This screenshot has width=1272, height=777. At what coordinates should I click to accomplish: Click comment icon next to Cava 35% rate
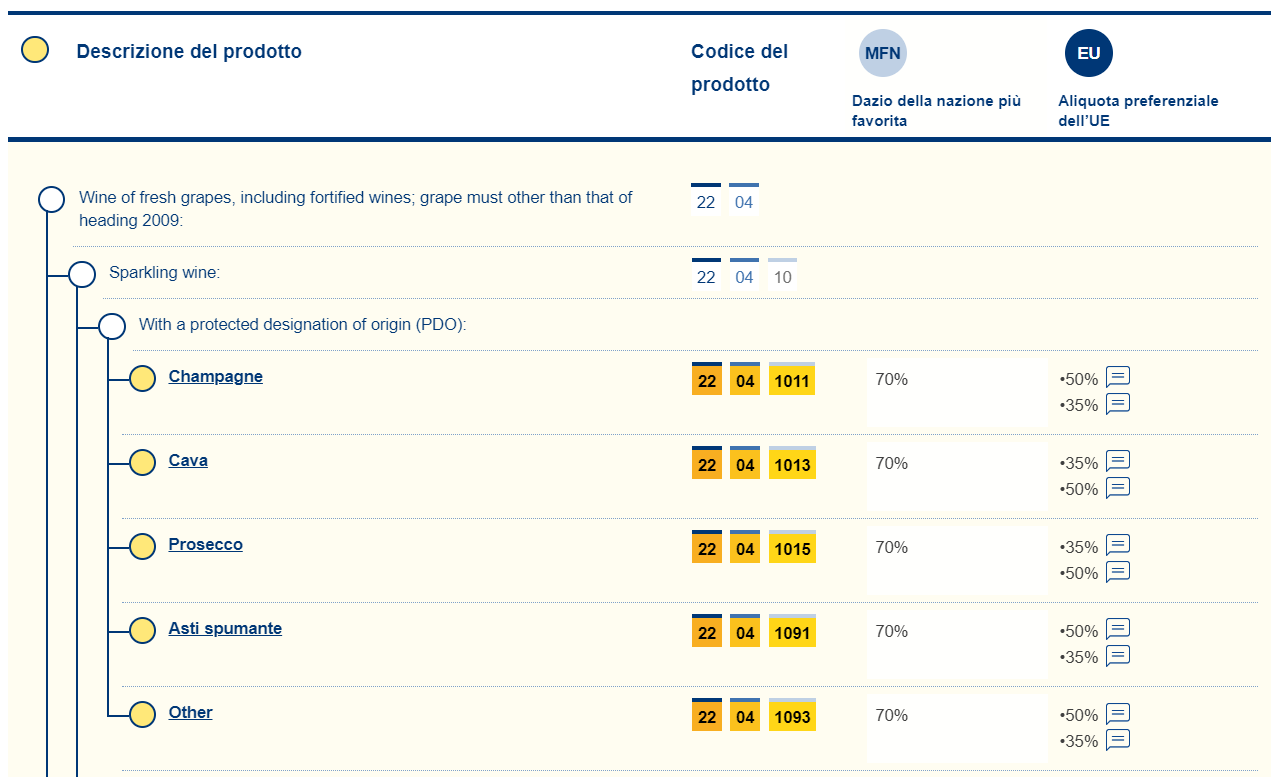click(1117, 462)
